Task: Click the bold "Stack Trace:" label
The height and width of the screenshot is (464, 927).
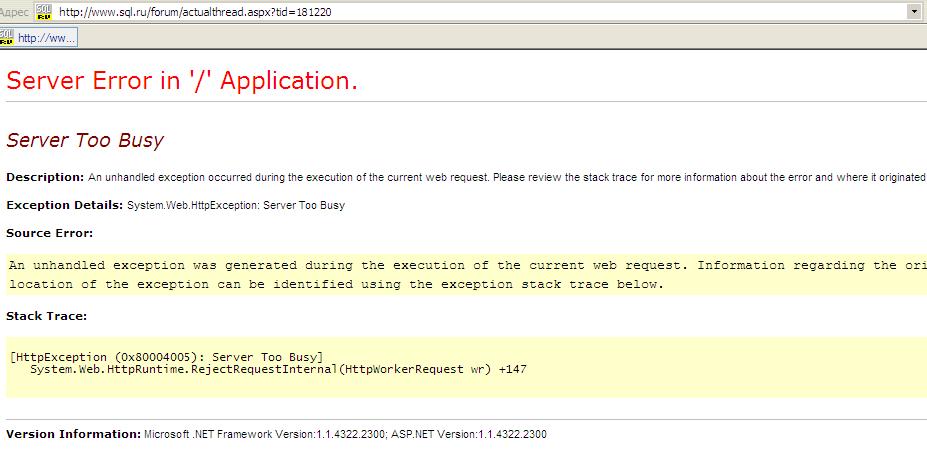Action: click(x=46, y=315)
